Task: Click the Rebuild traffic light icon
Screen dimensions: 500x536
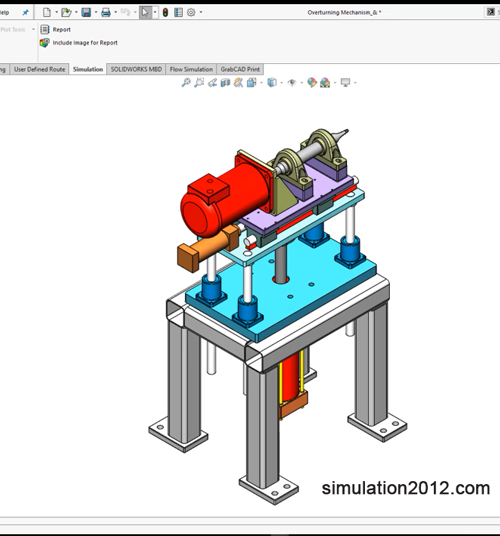Action: [x=165, y=13]
